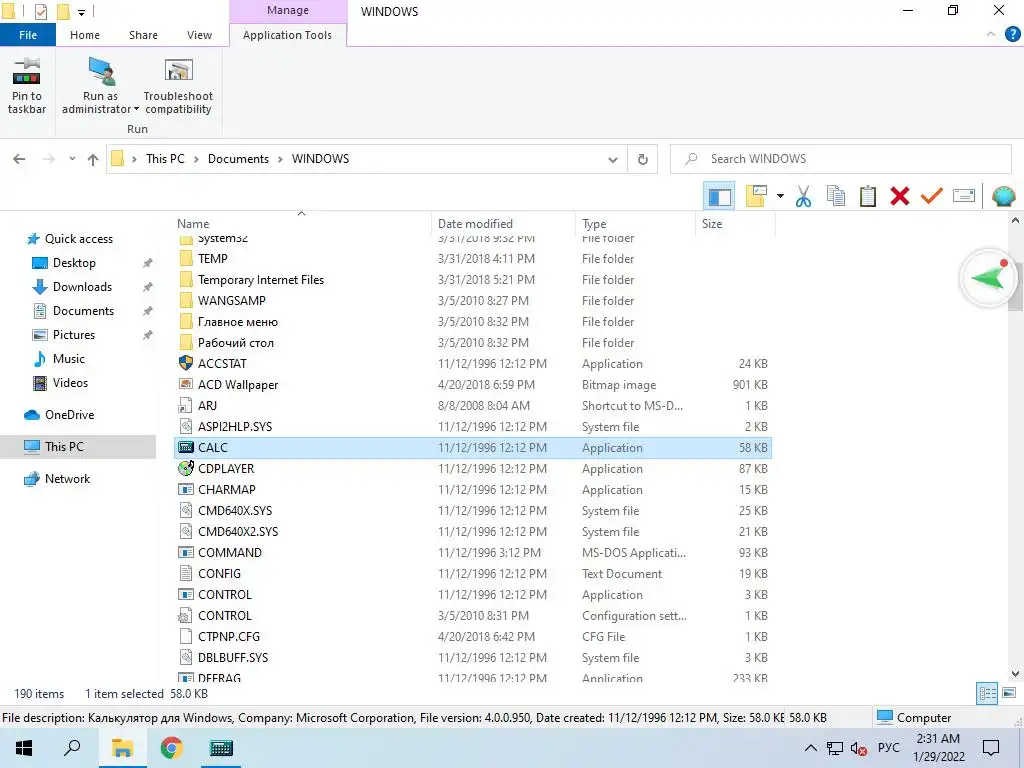Select the Application Tools tab

coord(287,35)
